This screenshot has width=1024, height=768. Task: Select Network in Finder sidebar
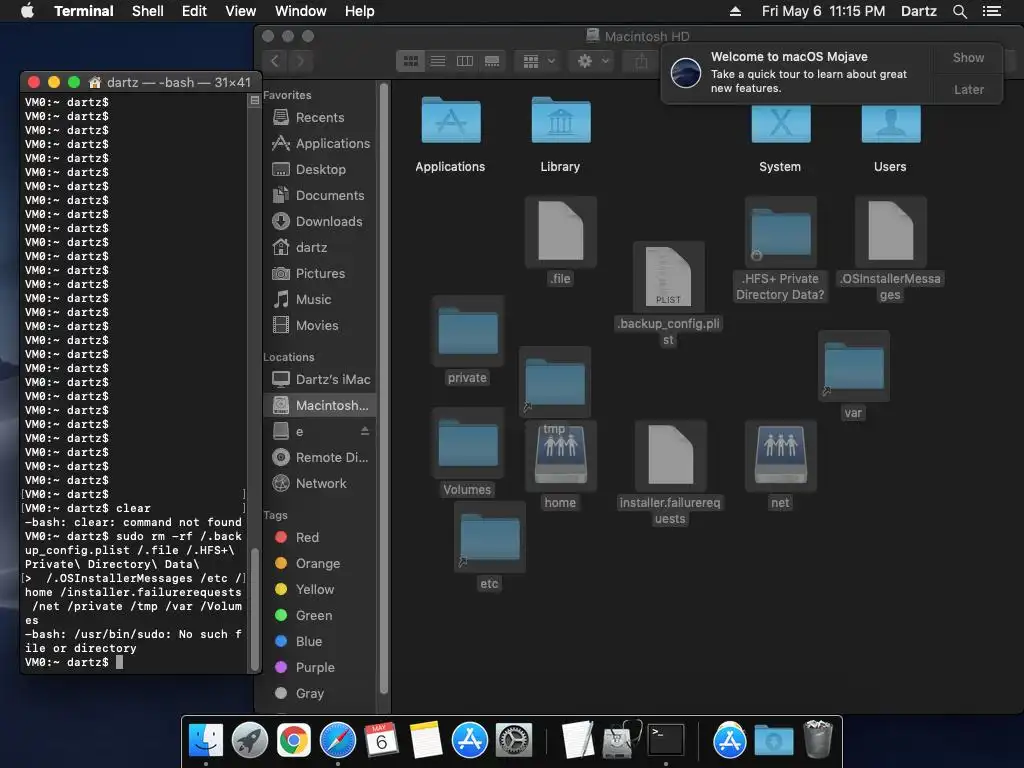pyautogui.click(x=319, y=484)
